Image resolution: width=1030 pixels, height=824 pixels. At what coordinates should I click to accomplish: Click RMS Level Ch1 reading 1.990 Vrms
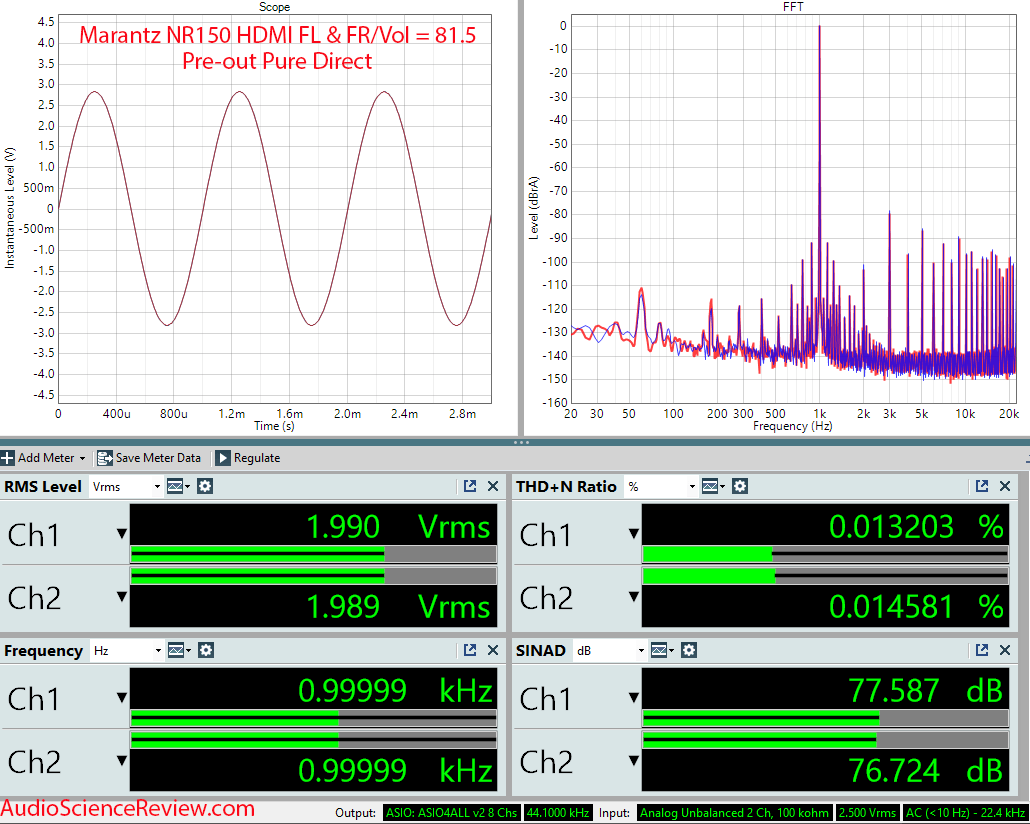point(398,527)
